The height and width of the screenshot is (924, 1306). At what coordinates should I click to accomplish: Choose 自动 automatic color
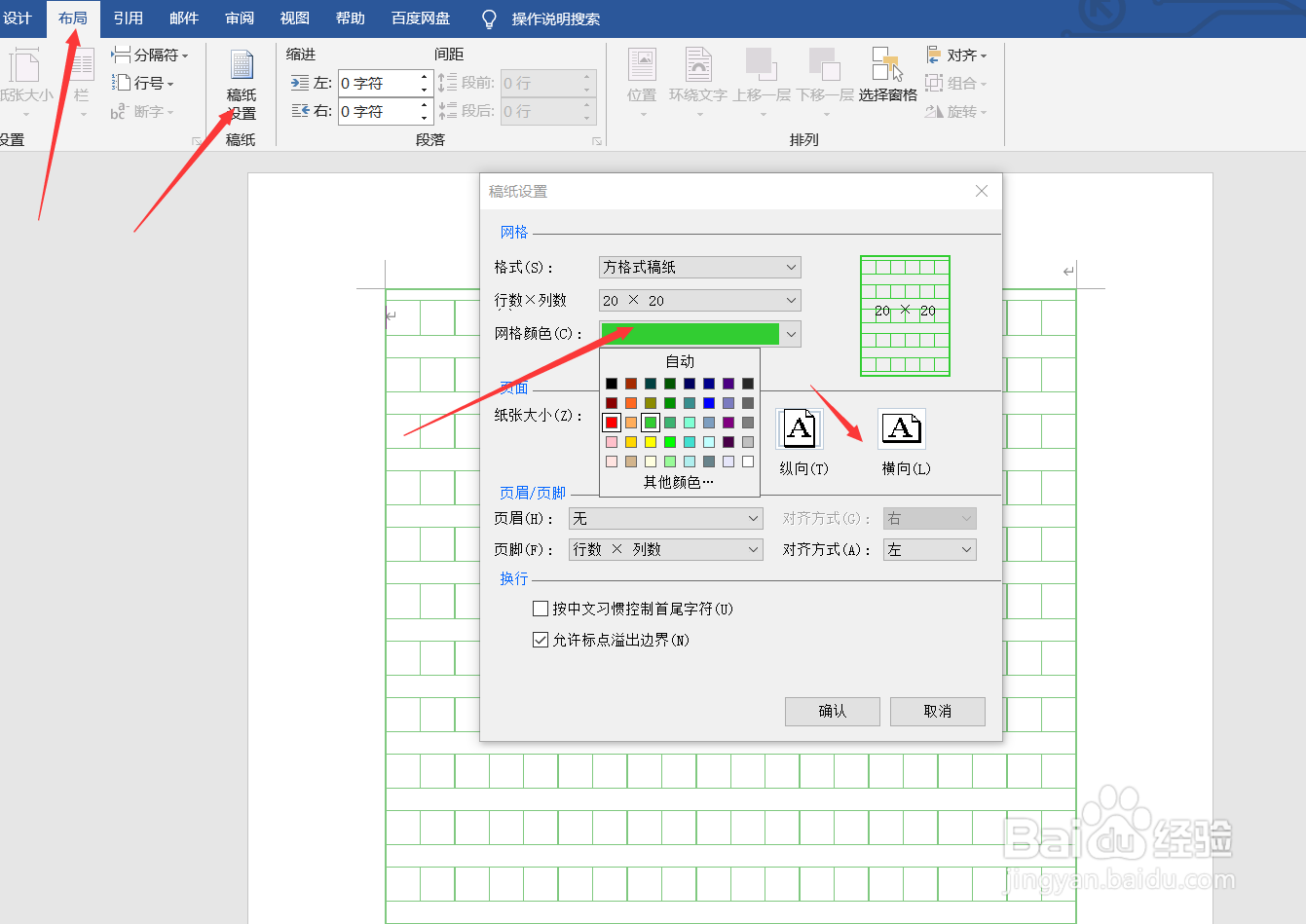point(680,361)
